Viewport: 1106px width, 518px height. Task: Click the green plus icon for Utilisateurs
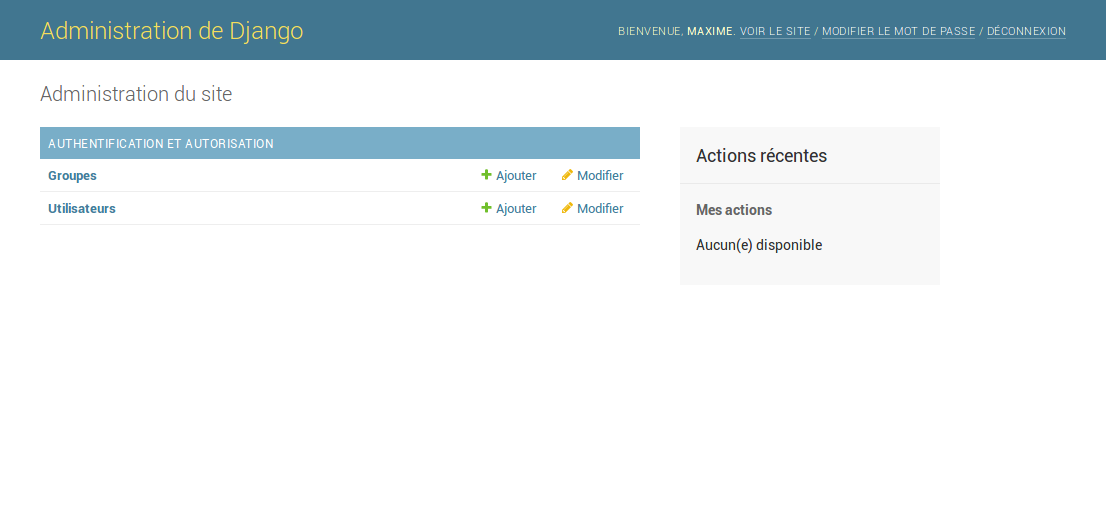point(486,208)
